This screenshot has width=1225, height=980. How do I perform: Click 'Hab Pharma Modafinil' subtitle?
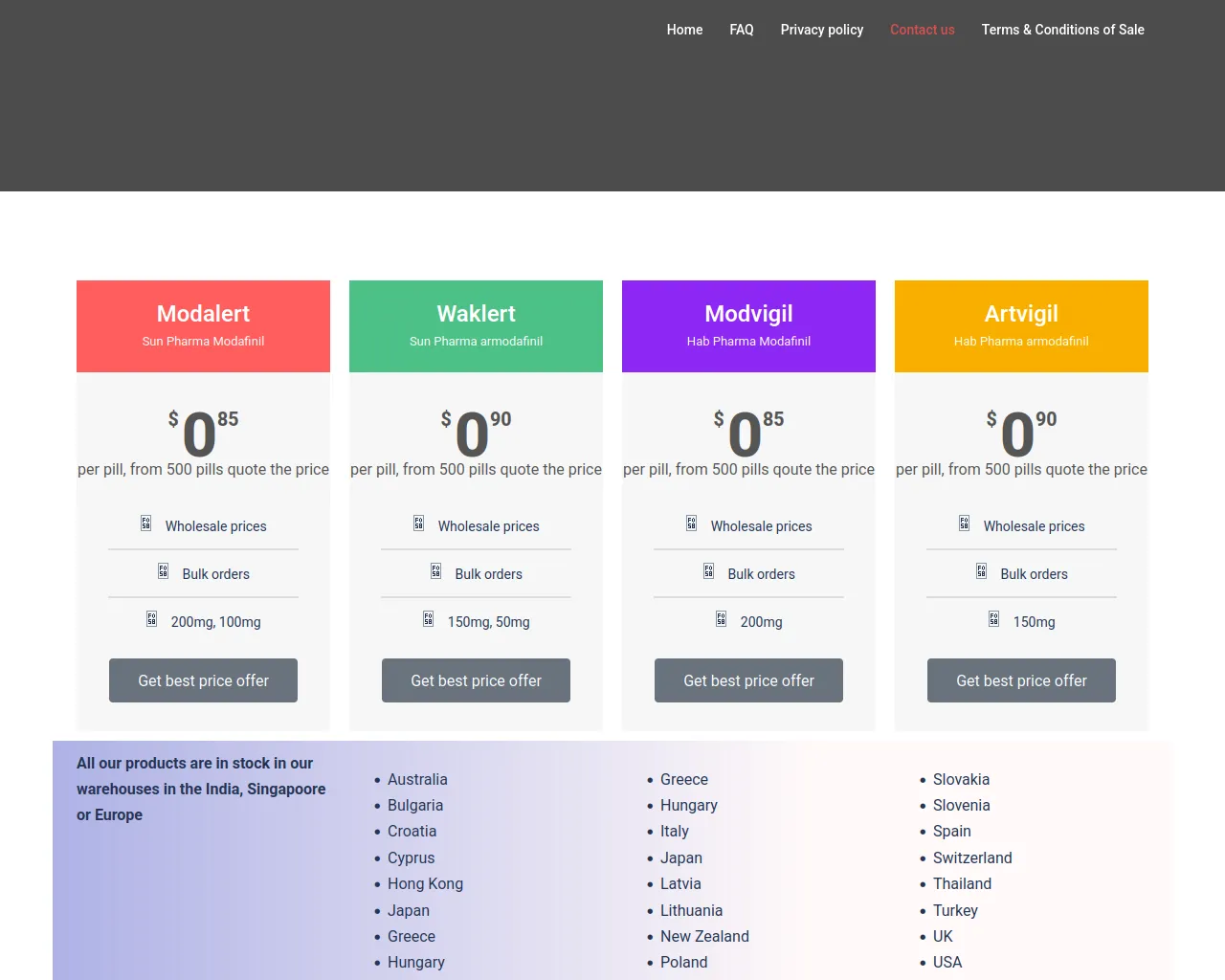tap(748, 342)
